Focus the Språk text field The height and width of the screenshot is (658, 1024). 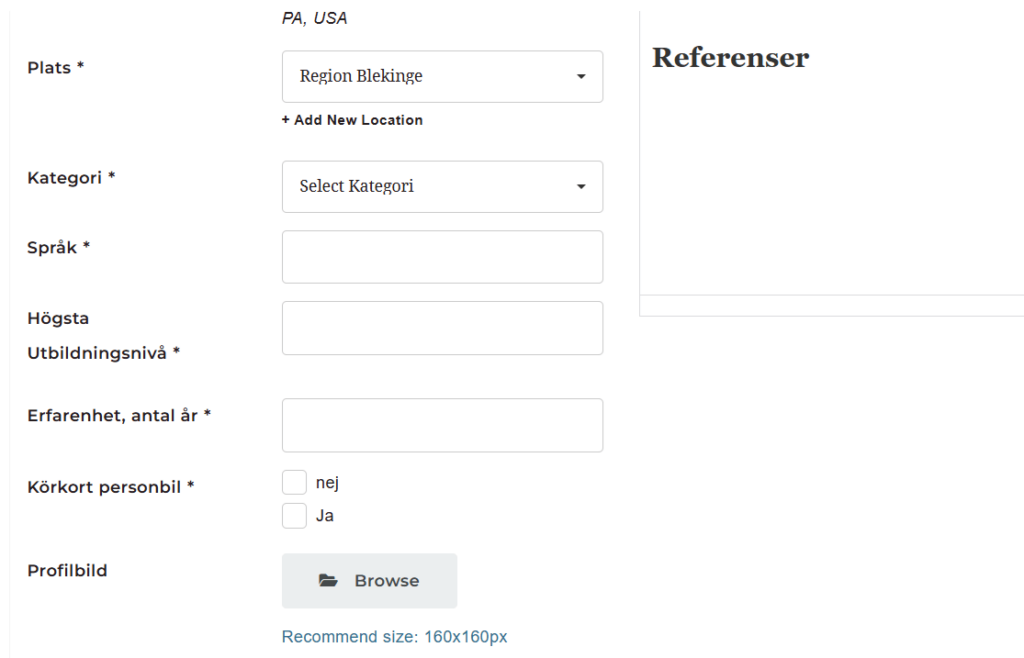pos(442,257)
